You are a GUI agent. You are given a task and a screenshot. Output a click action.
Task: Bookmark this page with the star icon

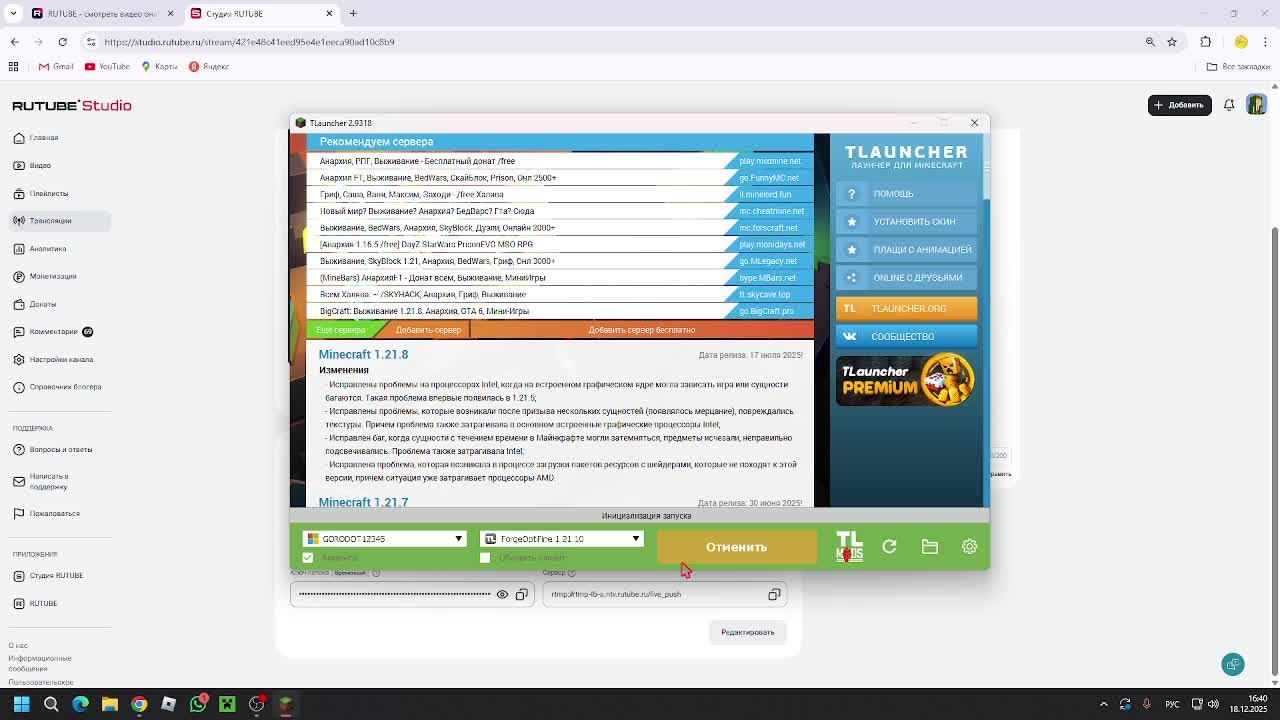(x=1172, y=42)
